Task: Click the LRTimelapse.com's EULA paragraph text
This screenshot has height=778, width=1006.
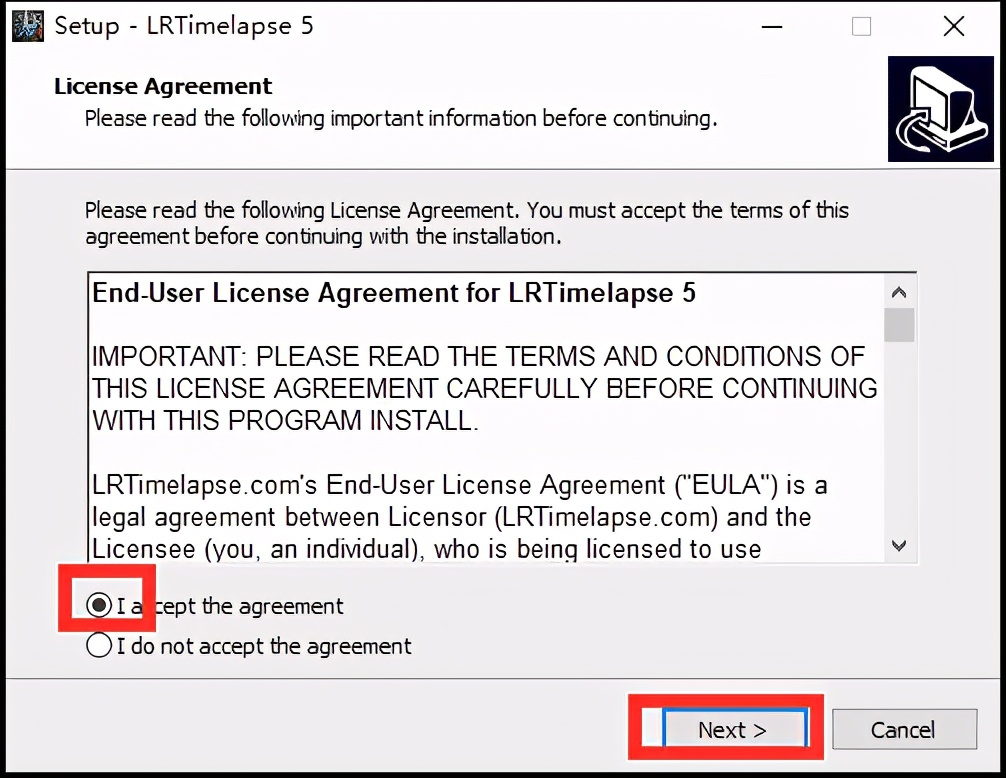Action: pos(459,517)
